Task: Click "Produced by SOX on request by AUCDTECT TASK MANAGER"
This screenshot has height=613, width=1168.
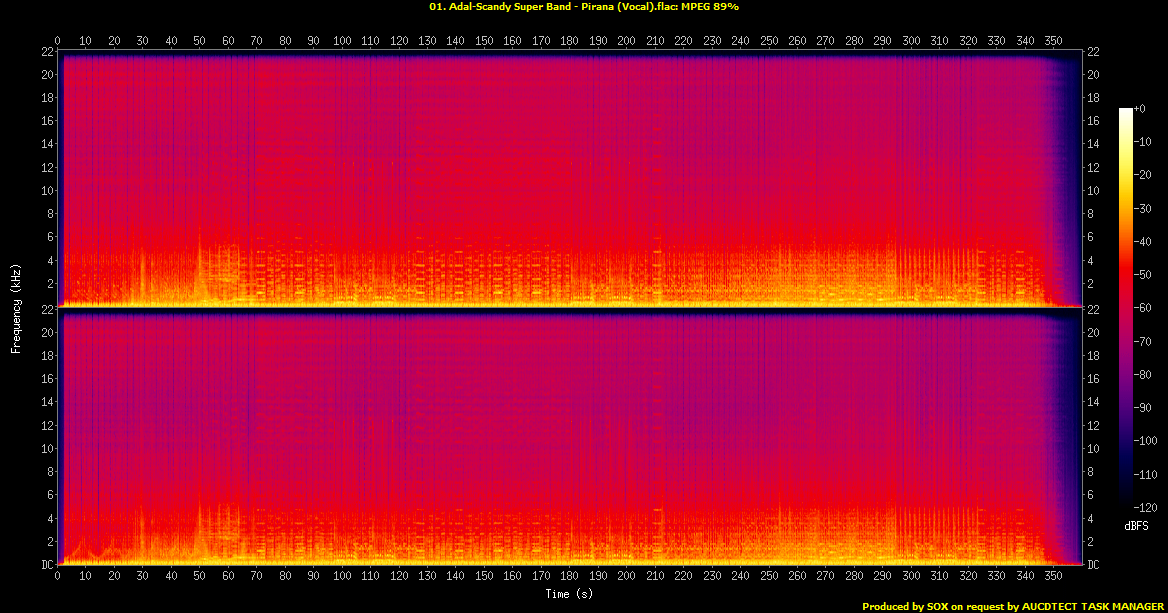Action: point(1012,607)
